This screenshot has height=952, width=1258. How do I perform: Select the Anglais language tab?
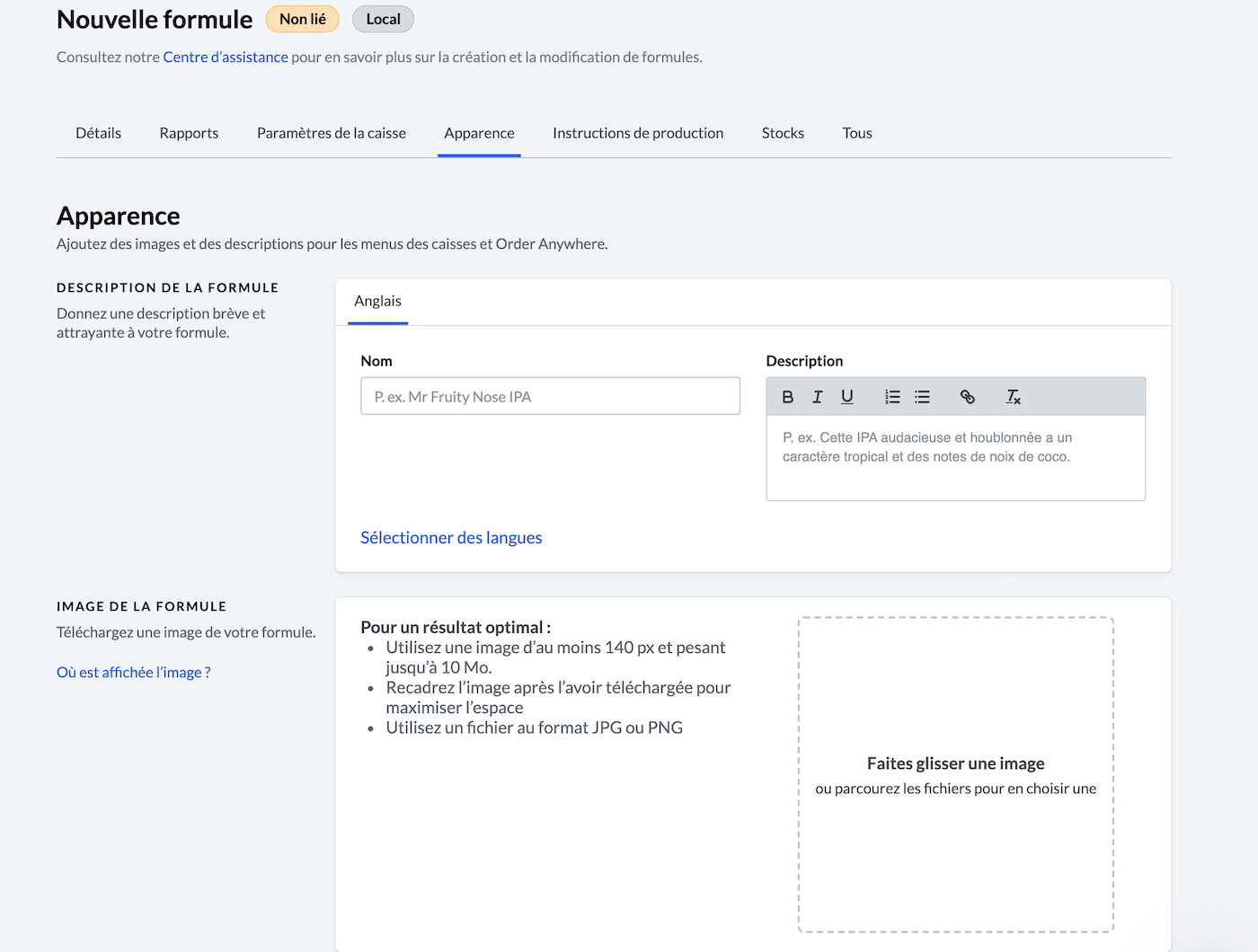click(x=377, y=302)
